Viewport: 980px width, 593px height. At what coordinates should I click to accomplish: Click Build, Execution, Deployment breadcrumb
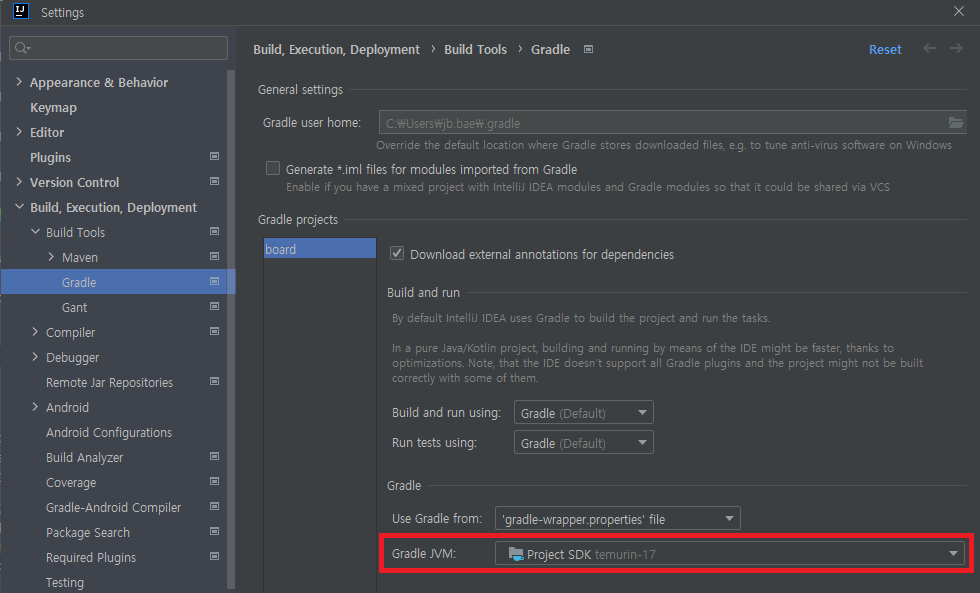coord(336,49)
